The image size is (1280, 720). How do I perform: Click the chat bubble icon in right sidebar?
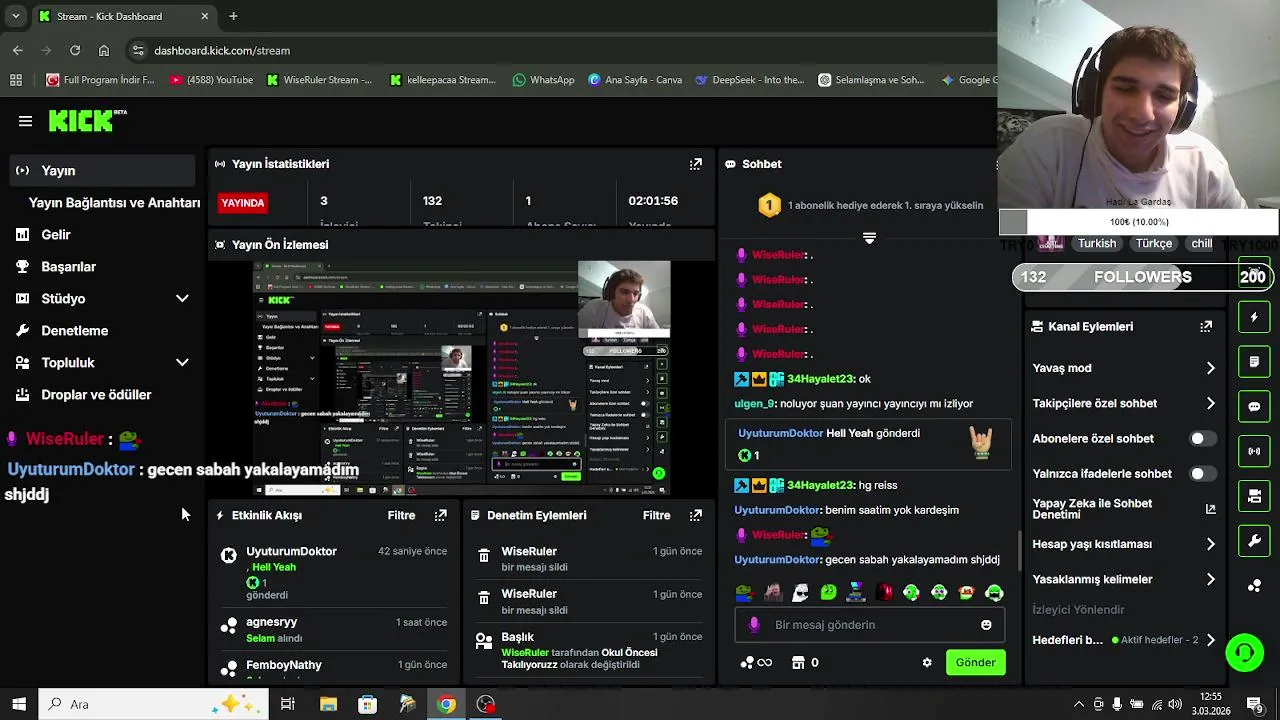click(x=1254, y=407)
